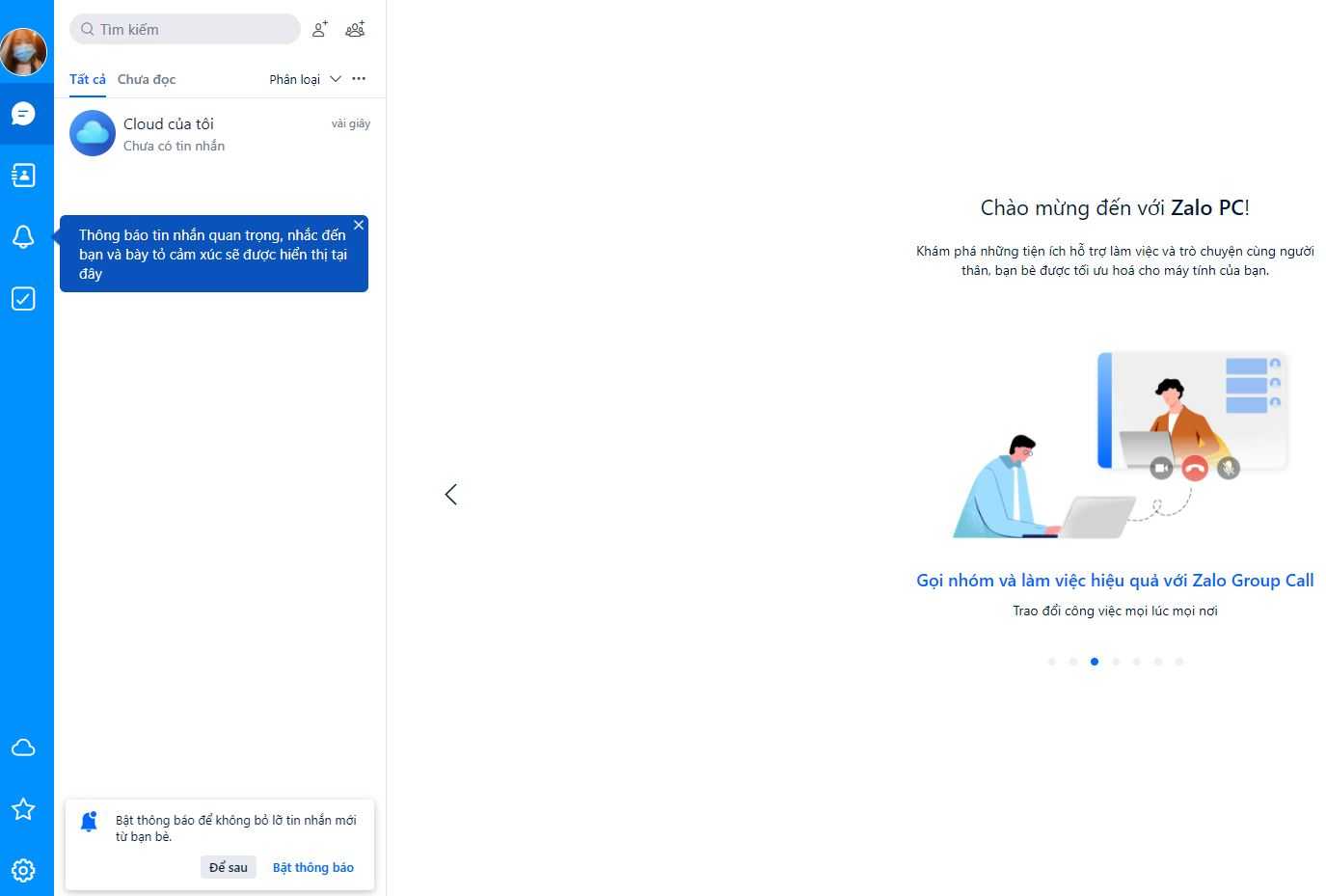Open the Cloud icon in sidebar
This screenshot has width=1326, height=896.
[x=23, y=747]
